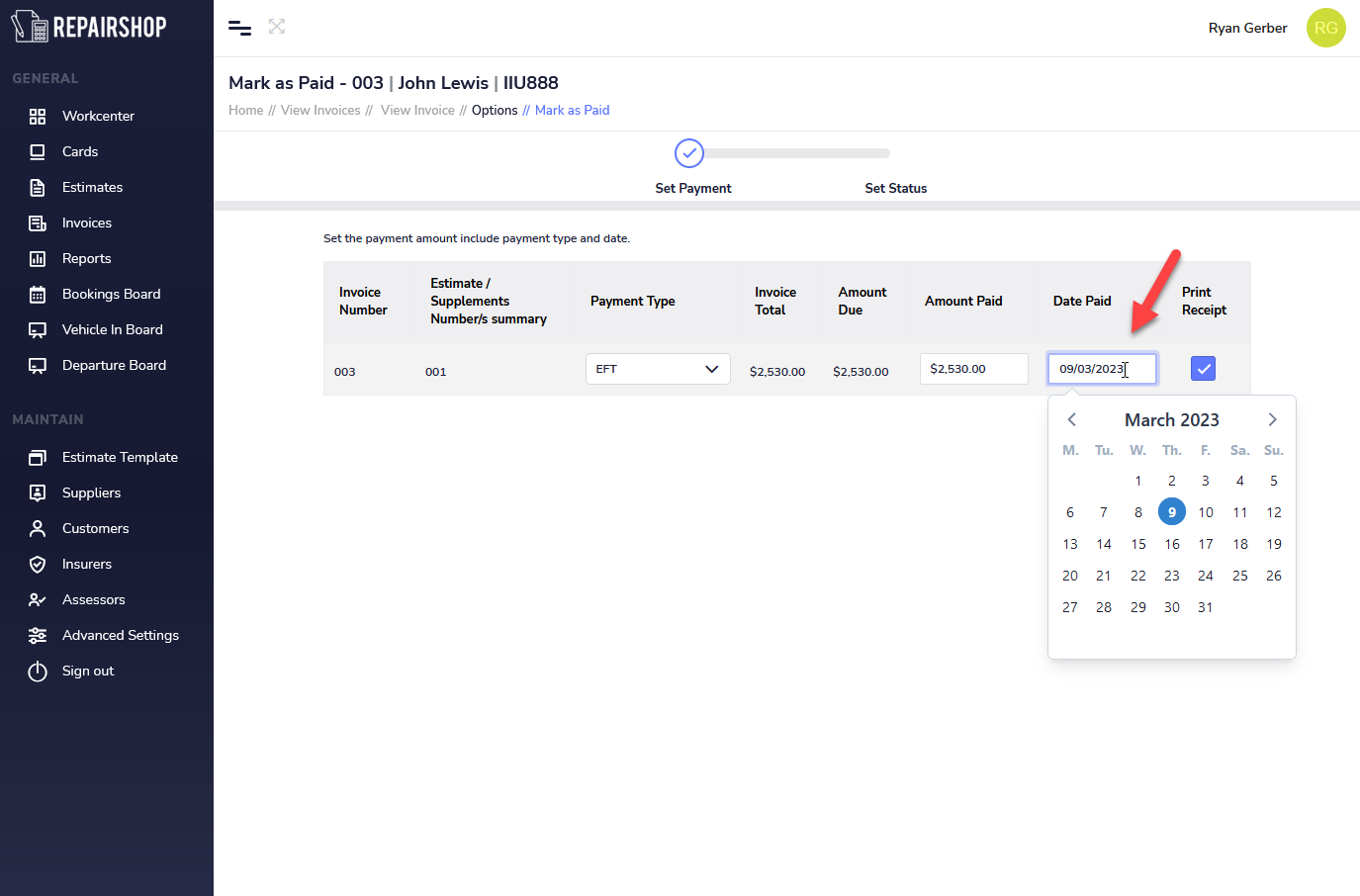Open the EFT Payment Type dropdown
Viewport: 1360px width, 896px height.
coord(658,369)
